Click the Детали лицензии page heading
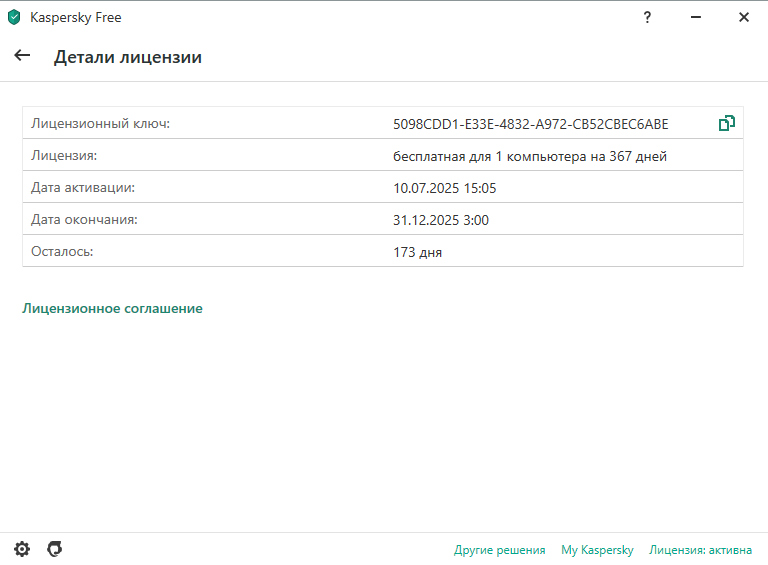The width and height of the screenshot is (768, 565). (127, 57)
